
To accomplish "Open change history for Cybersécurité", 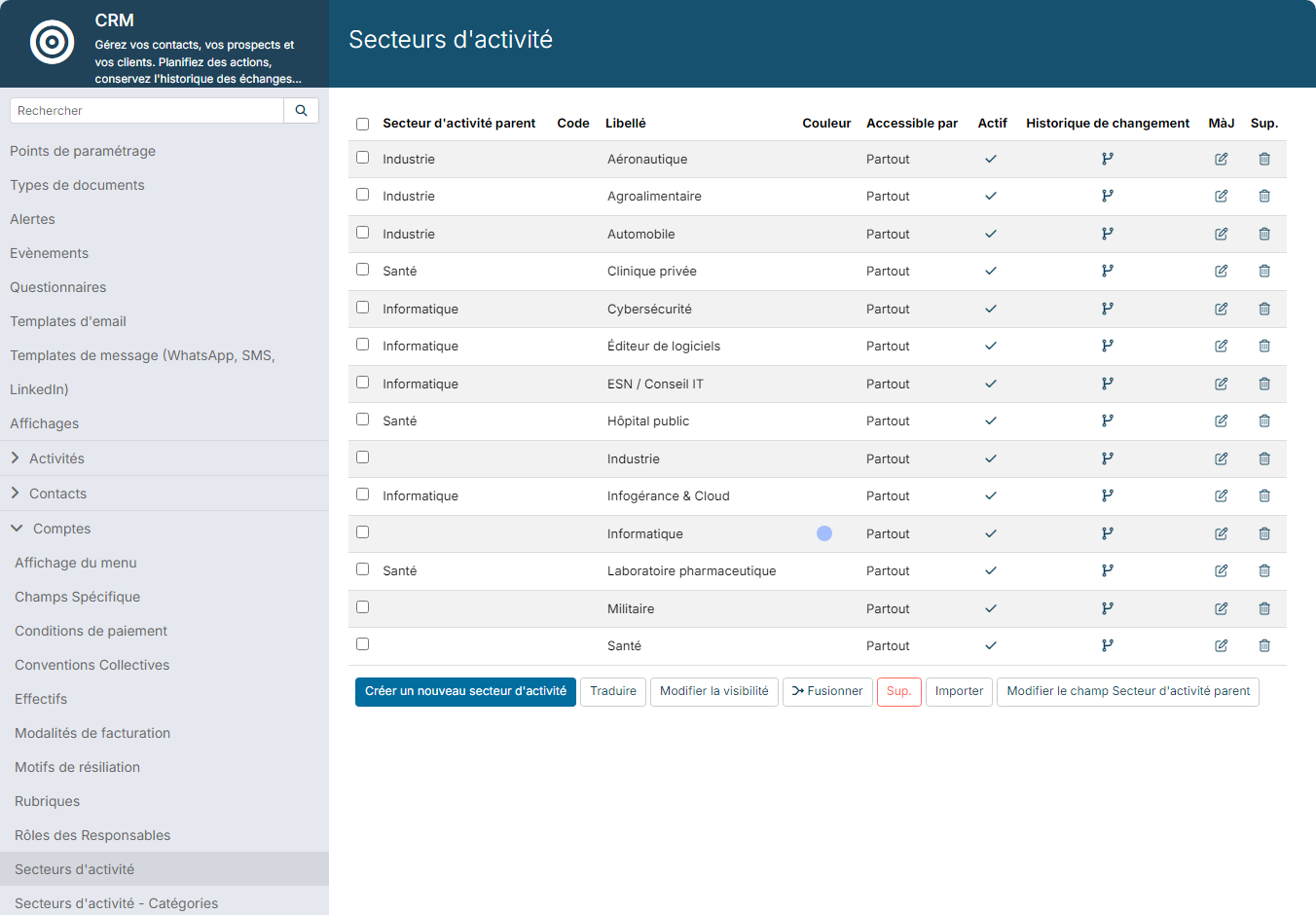I will pos(1108,309).
